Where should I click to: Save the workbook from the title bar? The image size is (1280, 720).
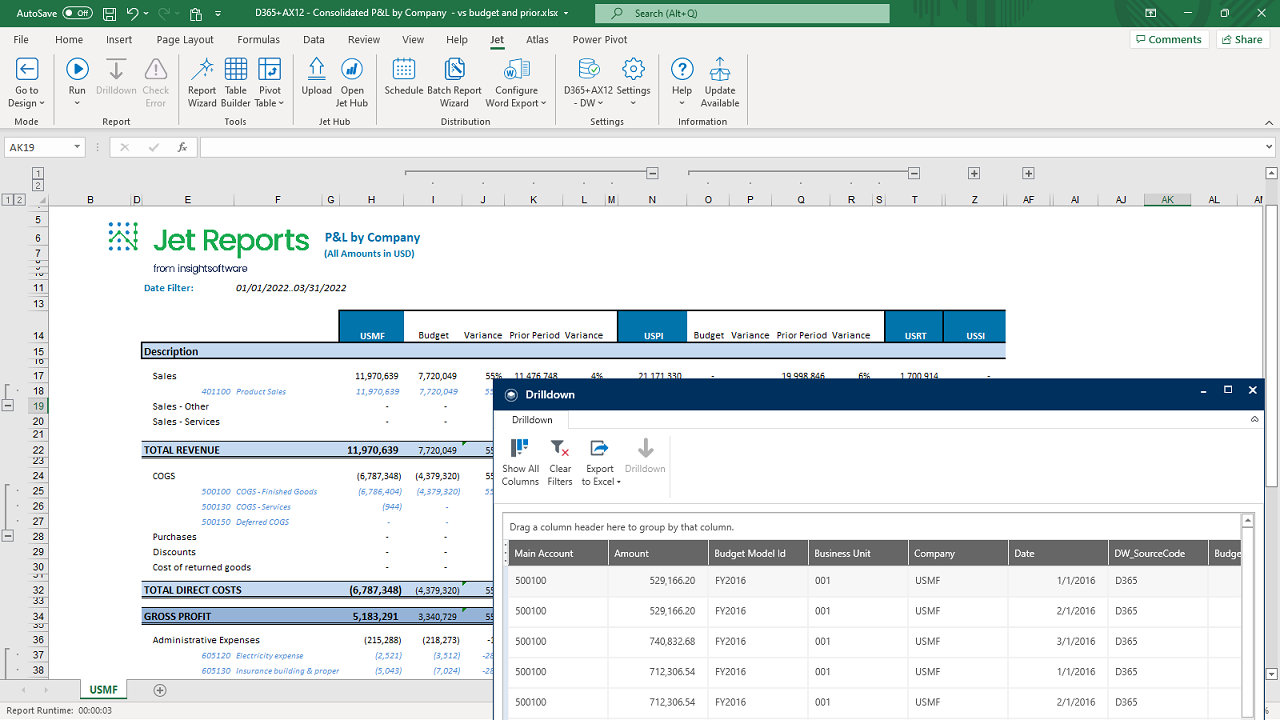tap(108, 14)
